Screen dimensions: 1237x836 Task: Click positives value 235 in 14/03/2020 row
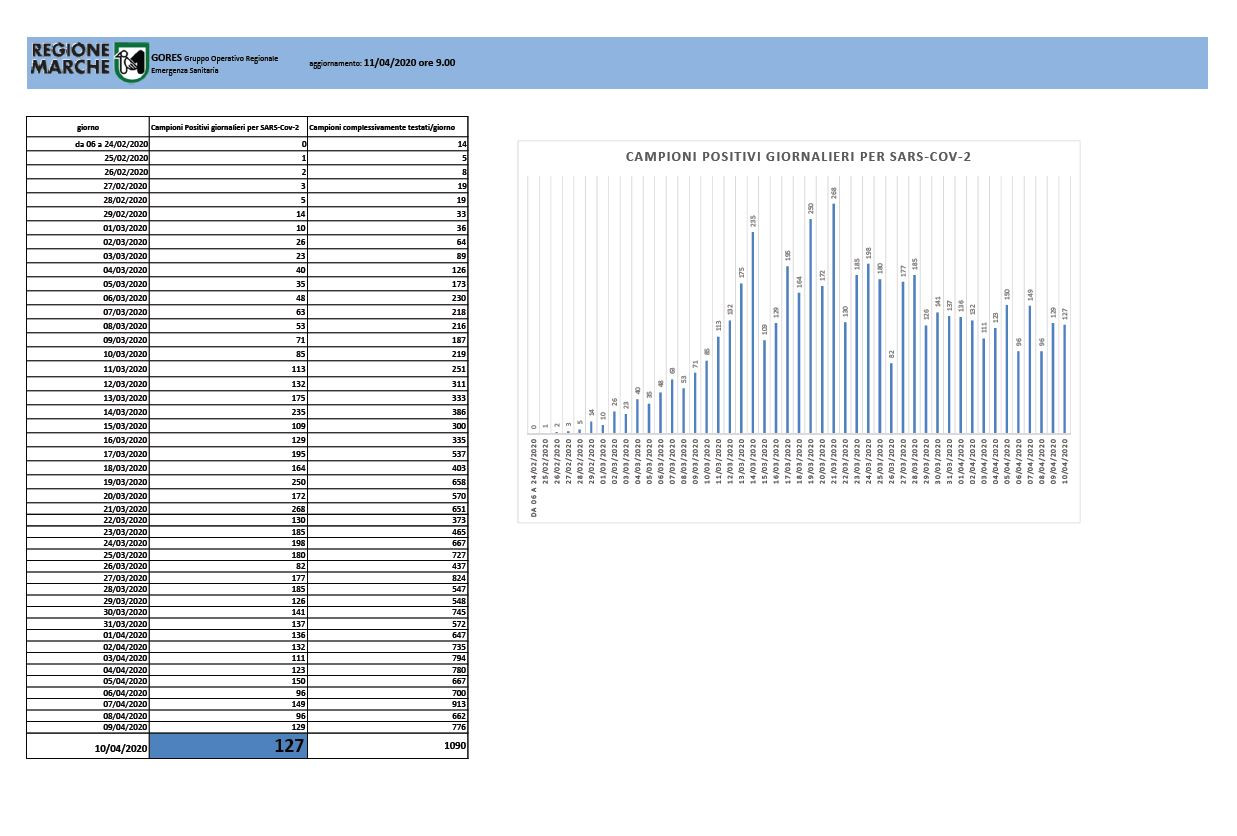pos(228,411)
